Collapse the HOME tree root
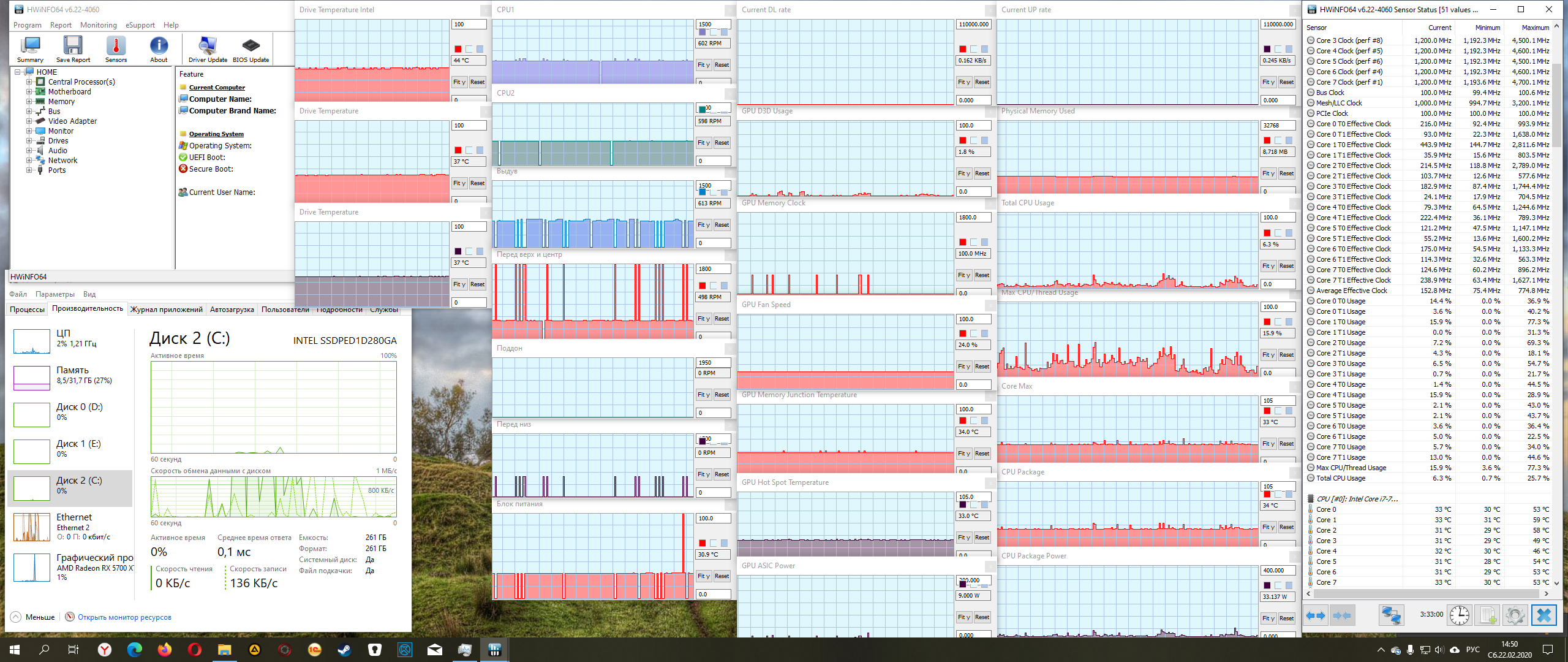Screen dimensions: 1568x662 pos(18,72)
